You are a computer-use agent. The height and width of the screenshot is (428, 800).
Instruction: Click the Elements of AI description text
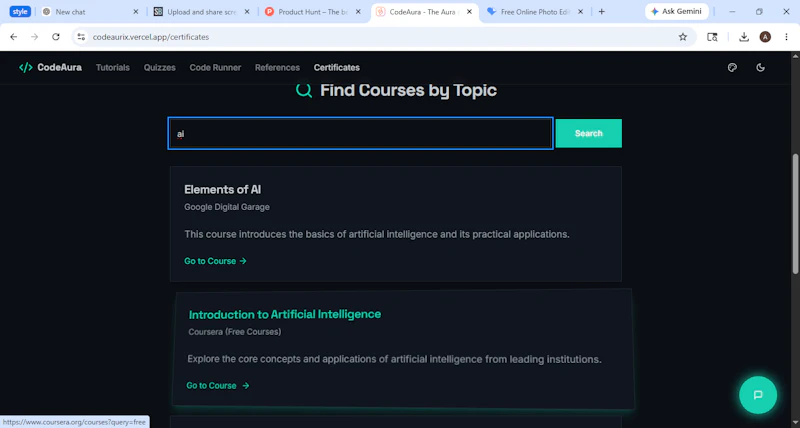[x=377, y=235]
